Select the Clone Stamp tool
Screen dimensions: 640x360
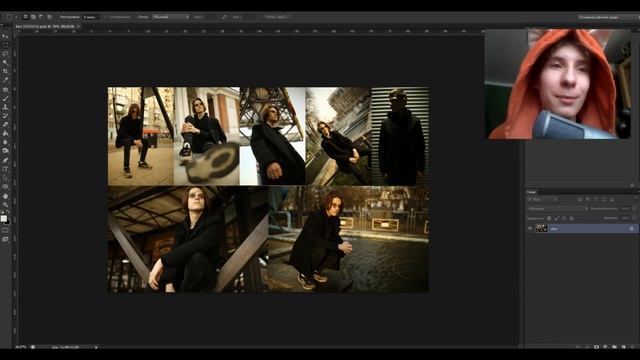click(x=5, y=107)
